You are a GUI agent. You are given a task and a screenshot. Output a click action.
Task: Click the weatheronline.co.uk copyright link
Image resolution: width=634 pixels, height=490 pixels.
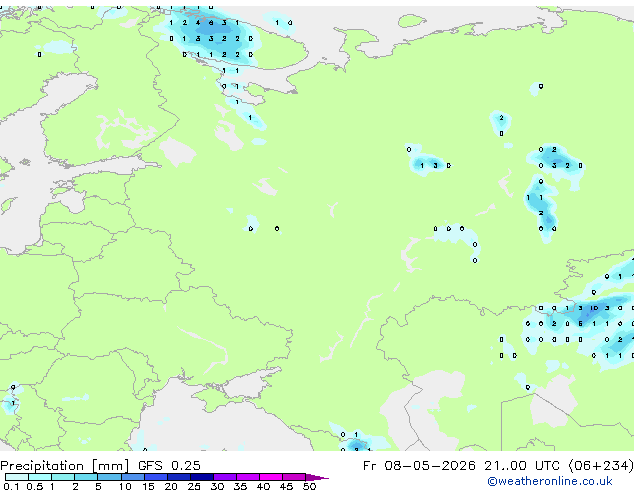click(550, 481)
